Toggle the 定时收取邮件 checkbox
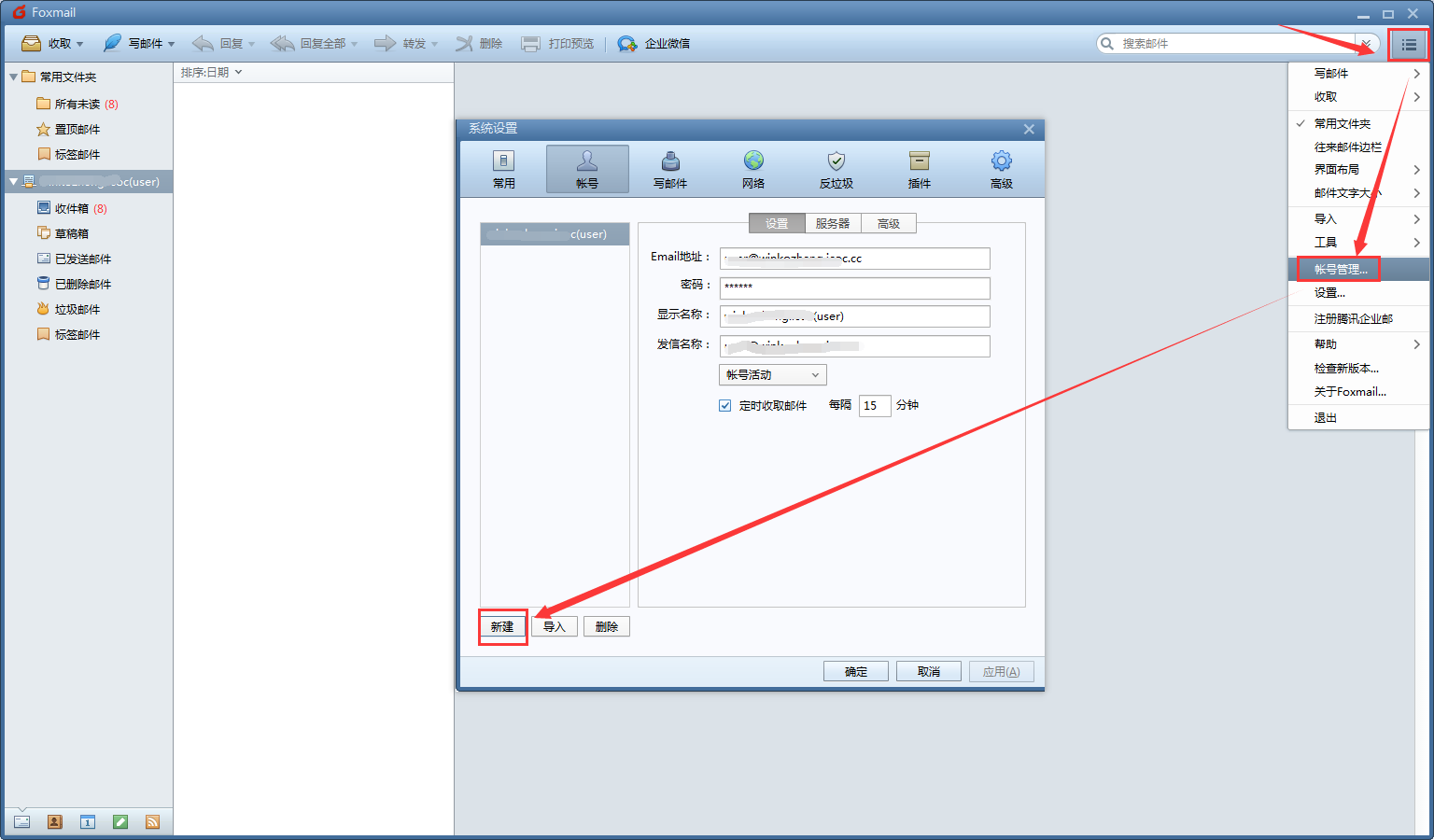 click(724, 405)
